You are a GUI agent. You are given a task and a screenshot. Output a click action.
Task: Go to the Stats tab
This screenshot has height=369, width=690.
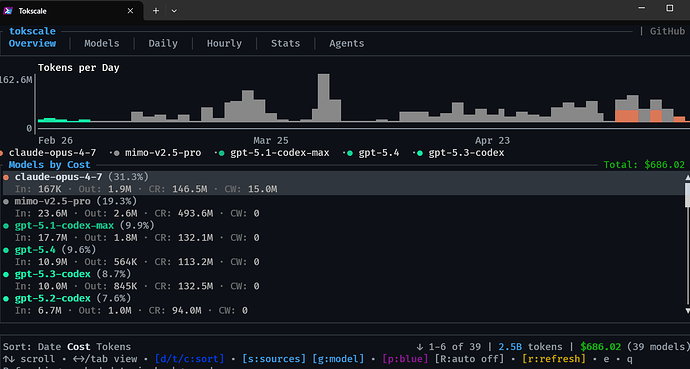coord(285,43)
